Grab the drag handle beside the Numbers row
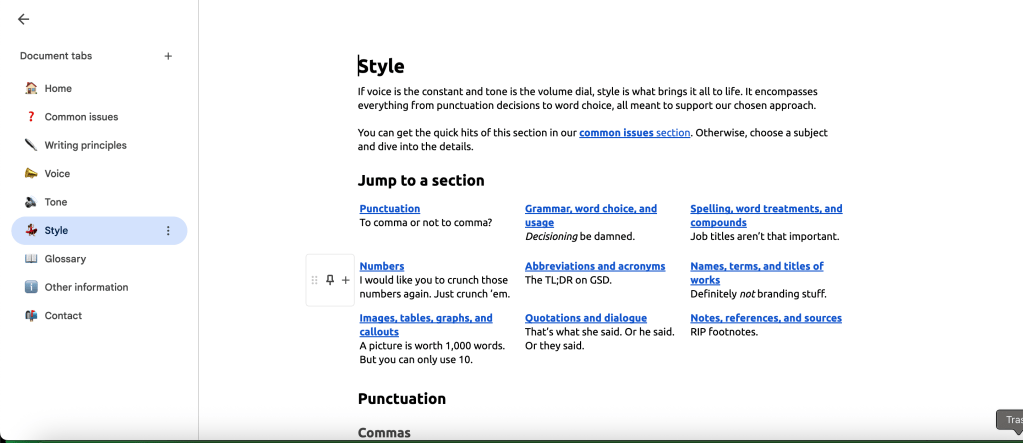 click(x=315, y=280)
